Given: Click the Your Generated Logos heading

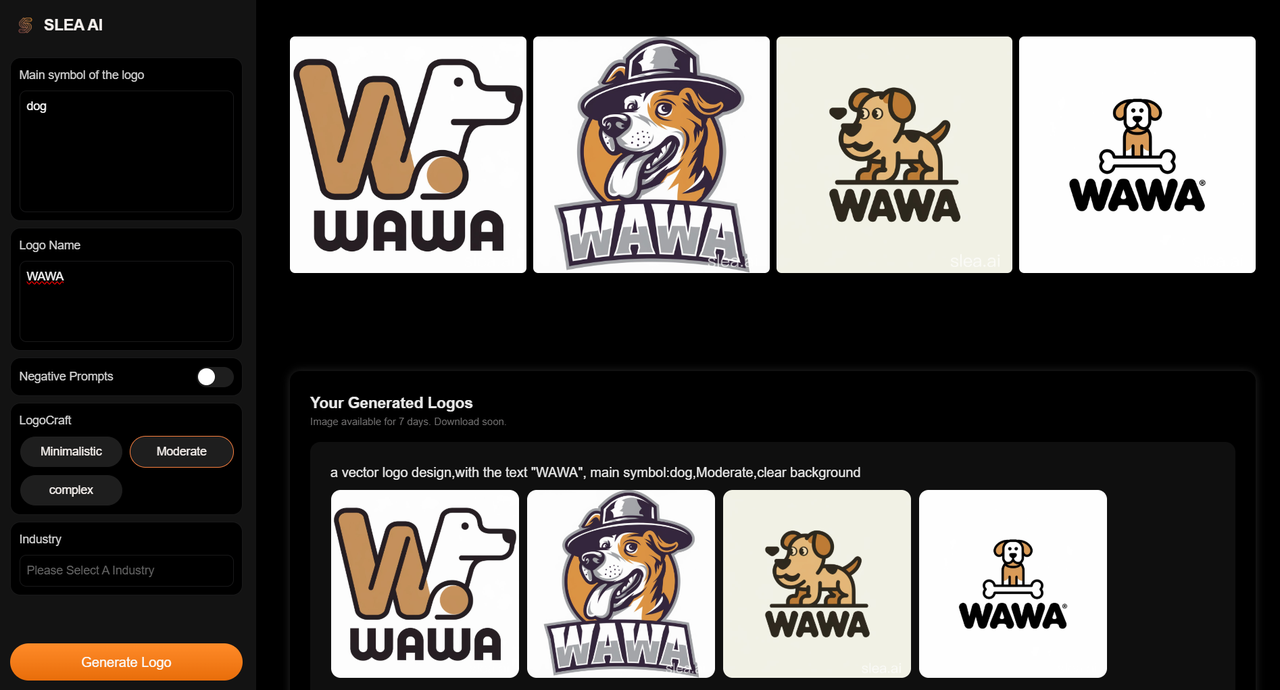Looking at the screenshot, I should point(391,403).
